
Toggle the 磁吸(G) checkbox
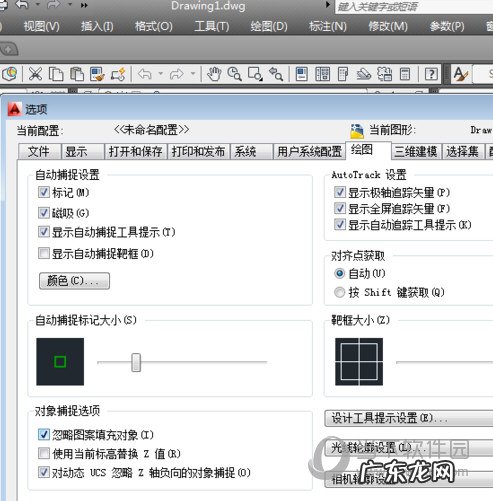click(44, 213)
